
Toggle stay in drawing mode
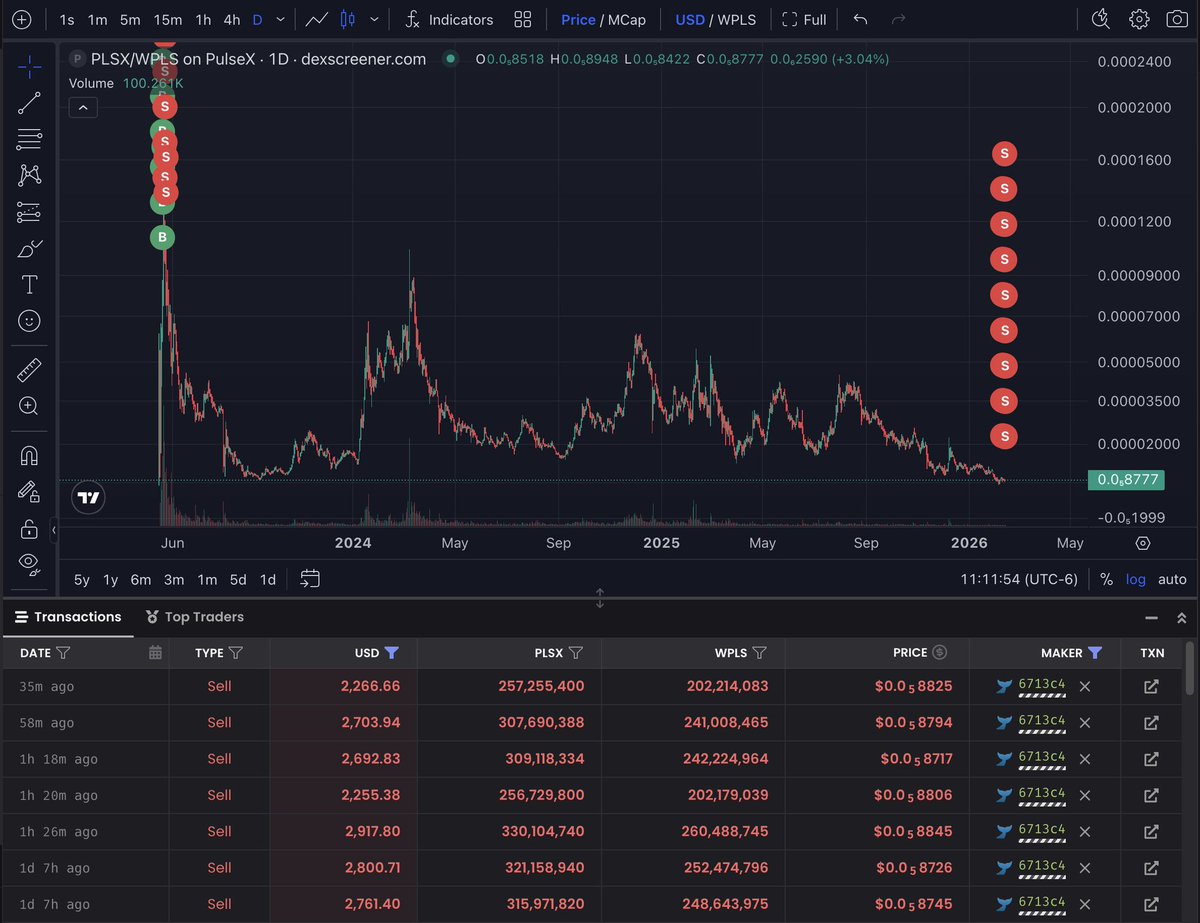[x=29, y=492]
